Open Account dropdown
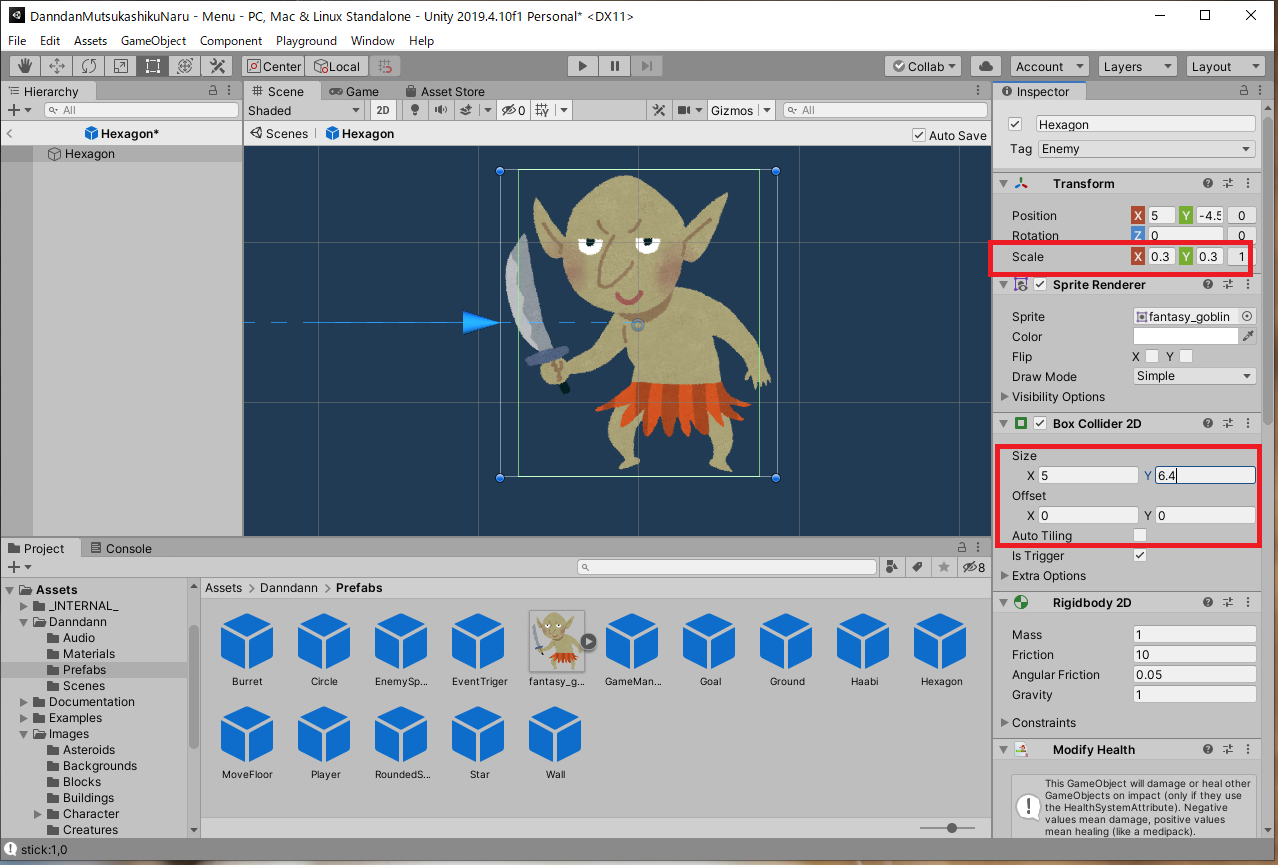 1047,66
